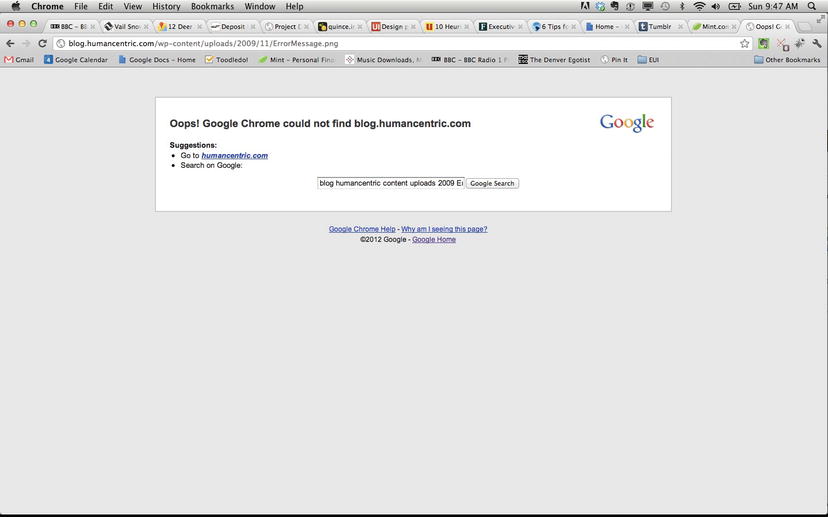Viewport: 828px width, 517px height.
Task: Open the Mint - Personal Finance bookmark
Action: 296,60
